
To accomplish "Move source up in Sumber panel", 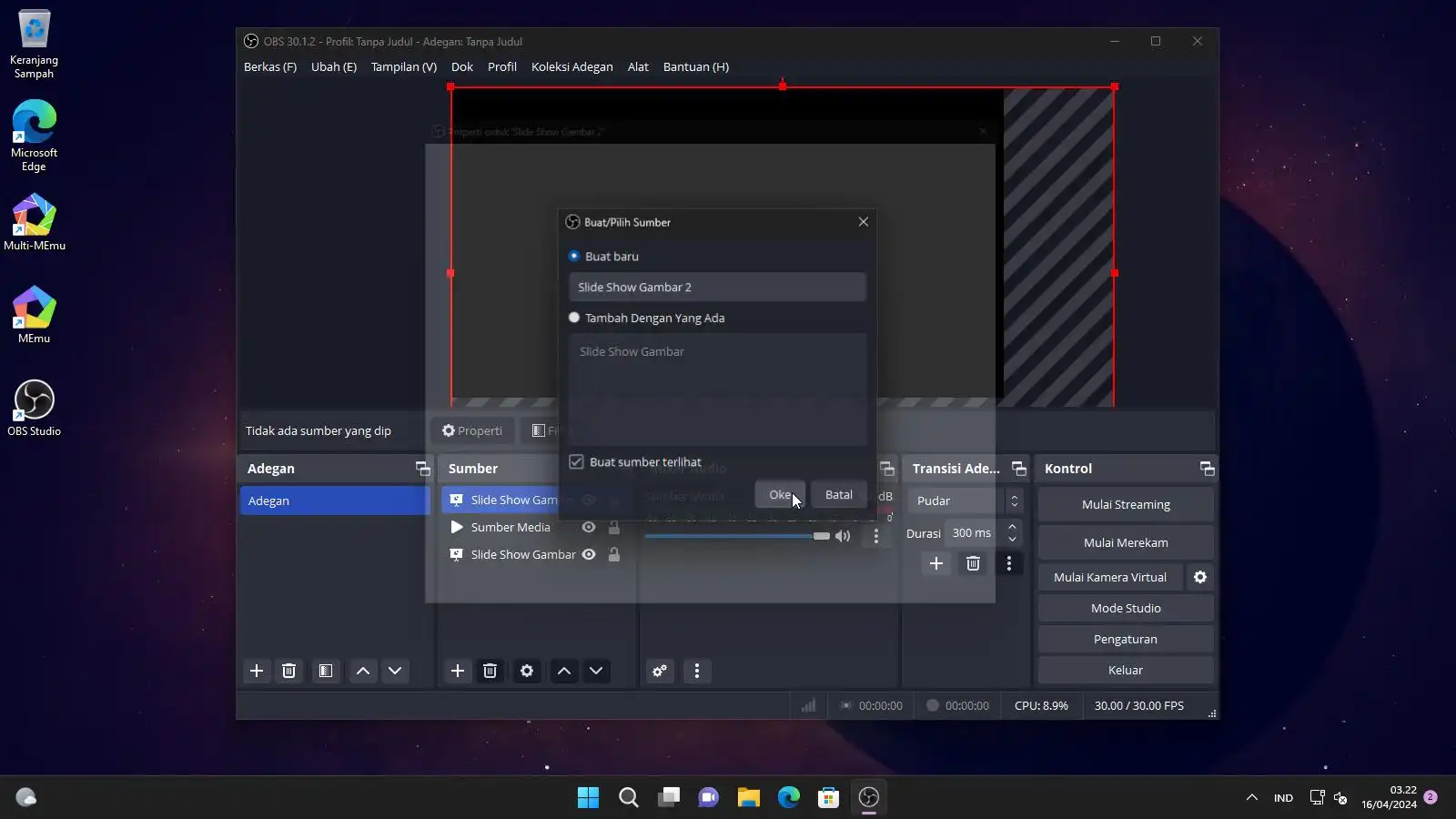I will [564, 671].
